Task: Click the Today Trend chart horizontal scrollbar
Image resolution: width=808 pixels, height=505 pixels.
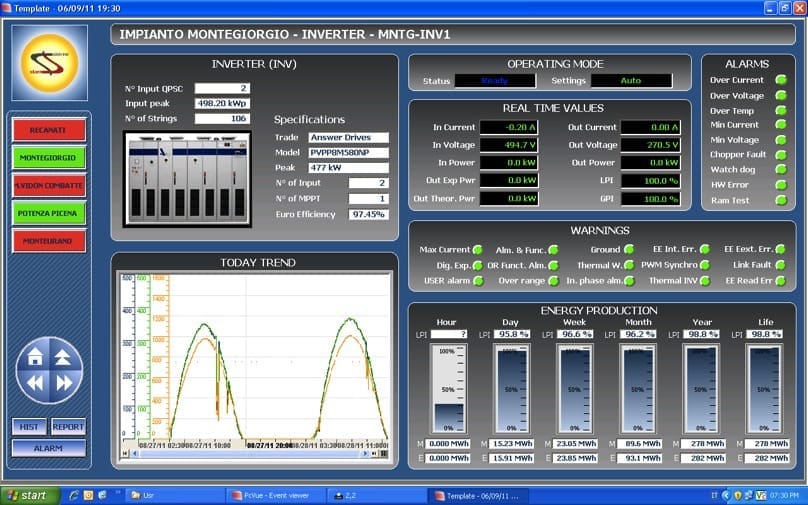Action: 250,453
